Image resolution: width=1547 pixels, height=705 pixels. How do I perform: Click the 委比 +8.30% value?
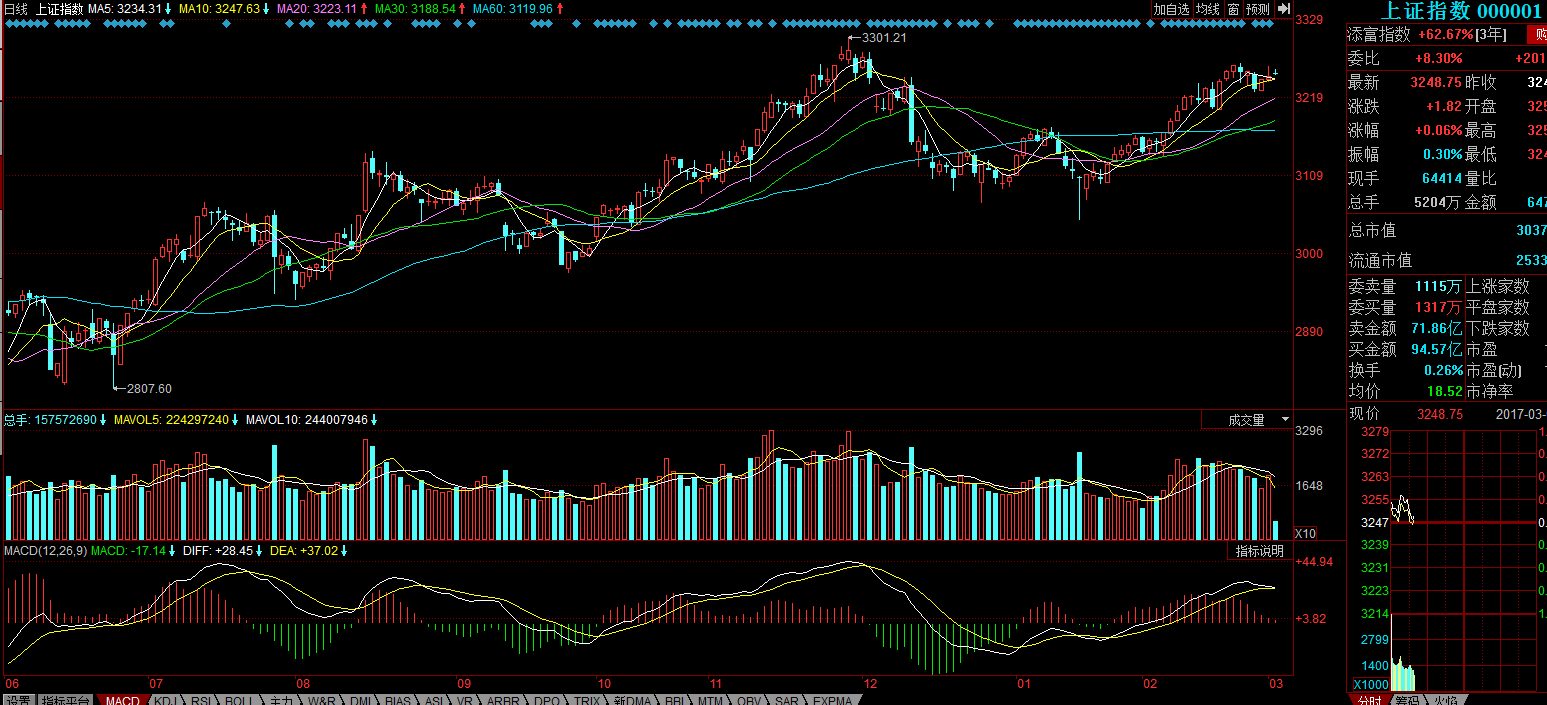[x=1439, y=58]
